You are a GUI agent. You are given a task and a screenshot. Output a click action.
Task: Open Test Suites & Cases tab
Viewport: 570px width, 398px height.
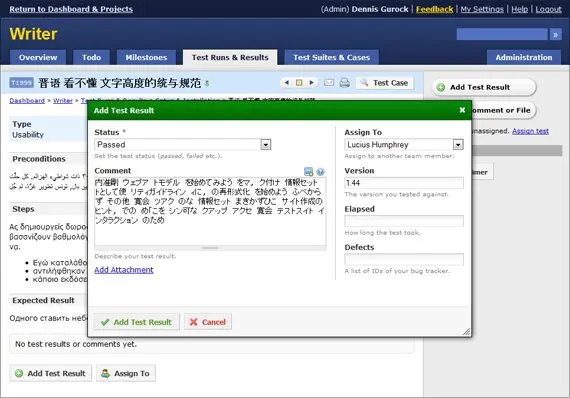point(332,57)
